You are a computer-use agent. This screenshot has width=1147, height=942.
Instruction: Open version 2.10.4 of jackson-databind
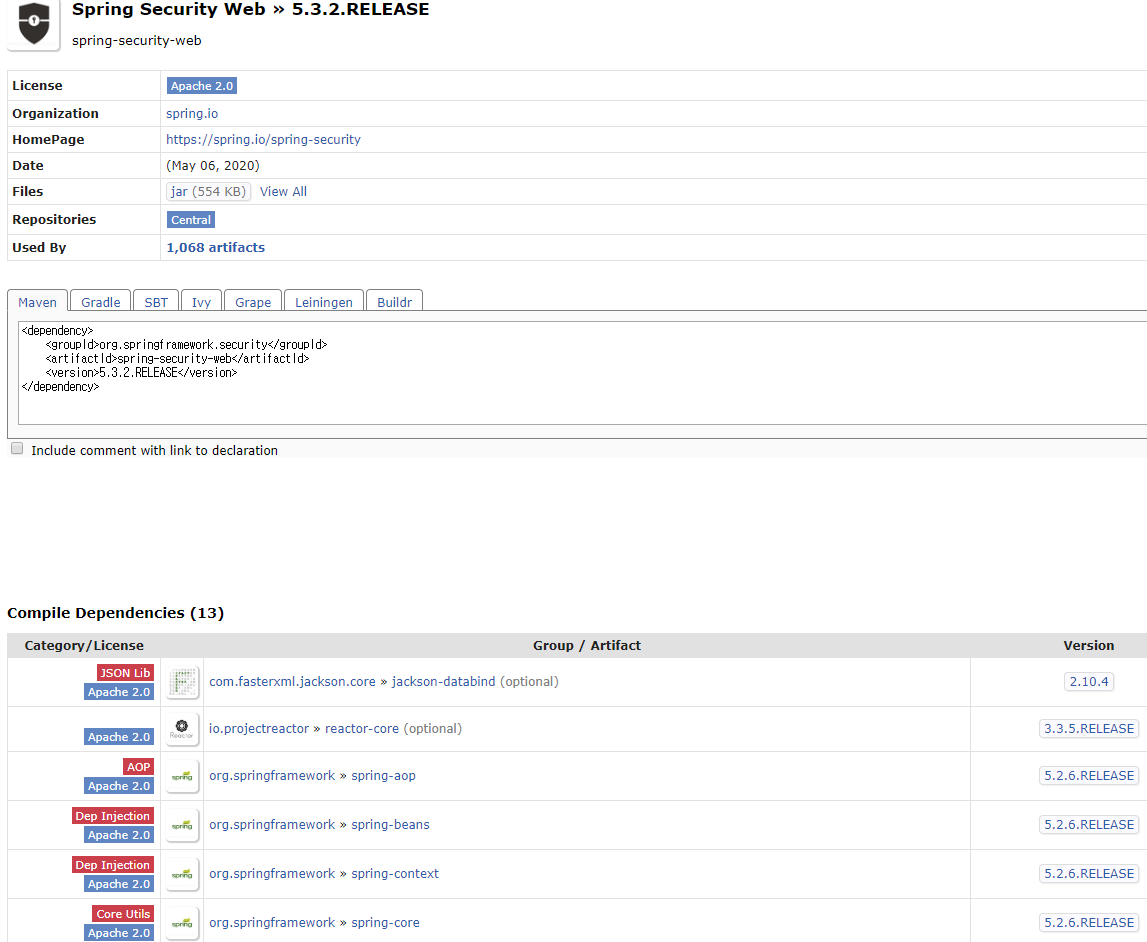[1088, 682]
